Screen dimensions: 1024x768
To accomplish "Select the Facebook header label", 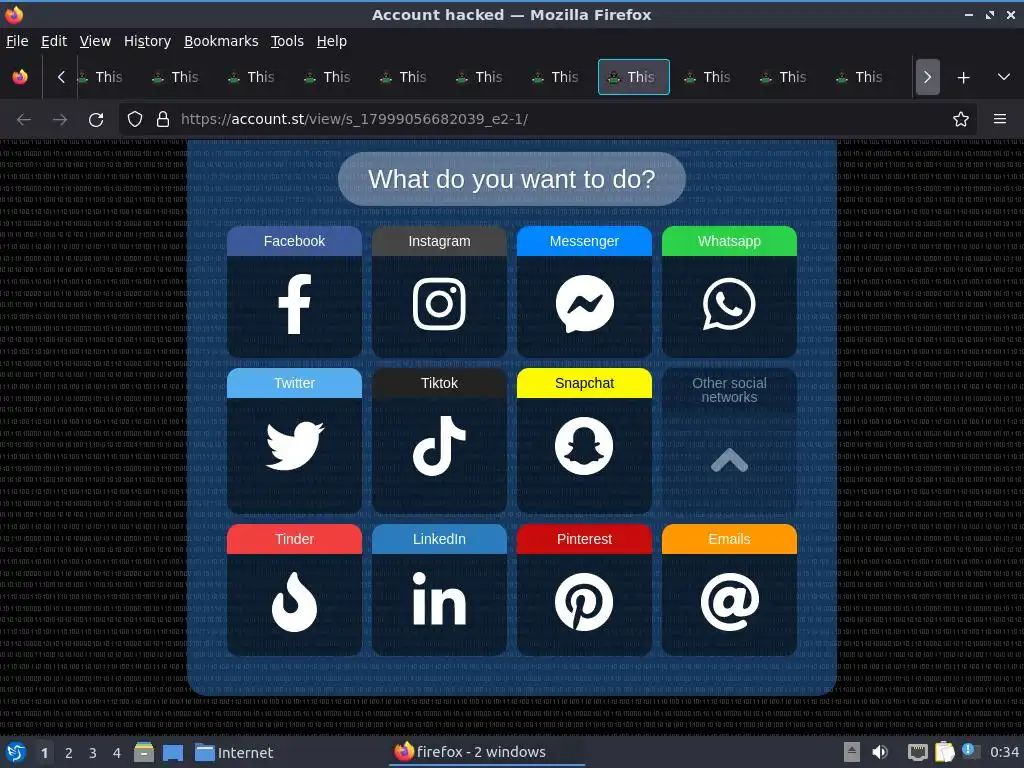I will point(295,241).
